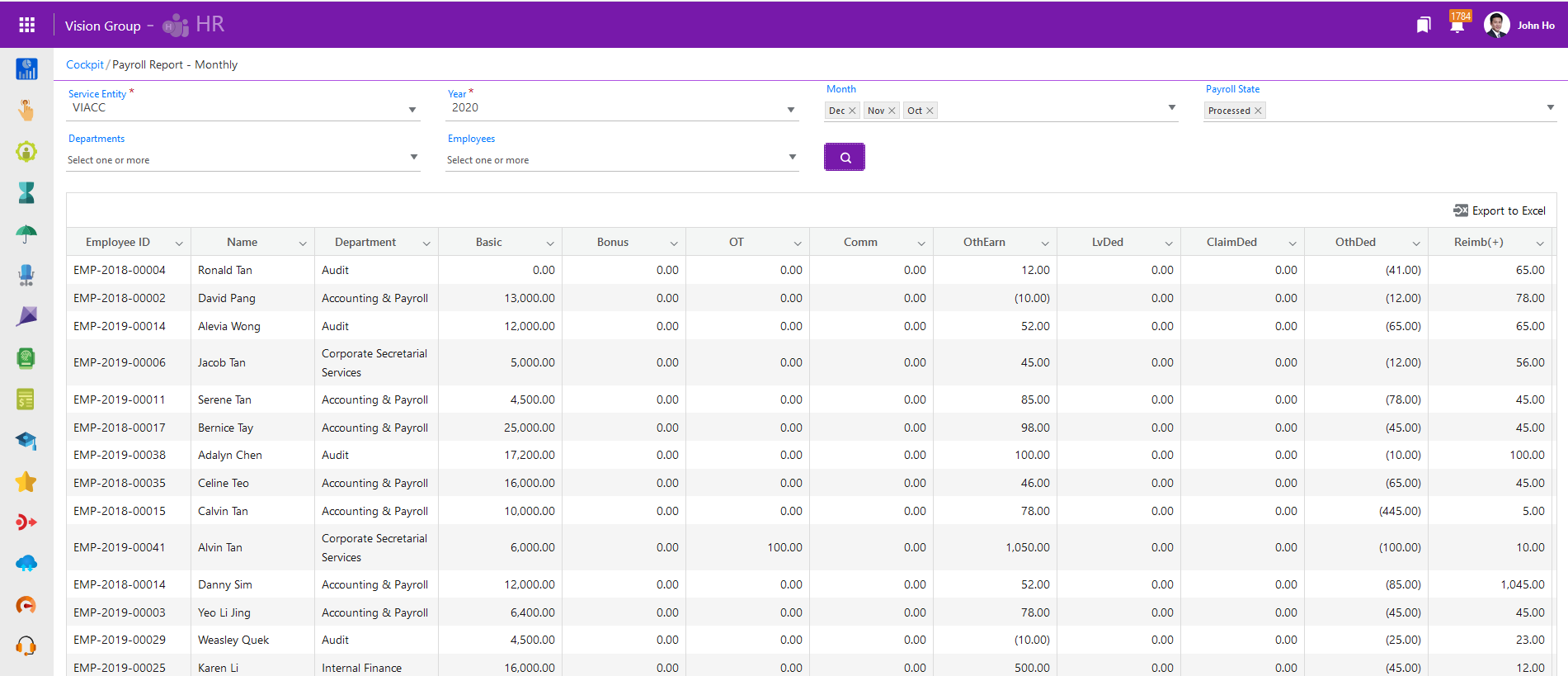Open the dashboard chart icon in sidebar

point(26,69)
